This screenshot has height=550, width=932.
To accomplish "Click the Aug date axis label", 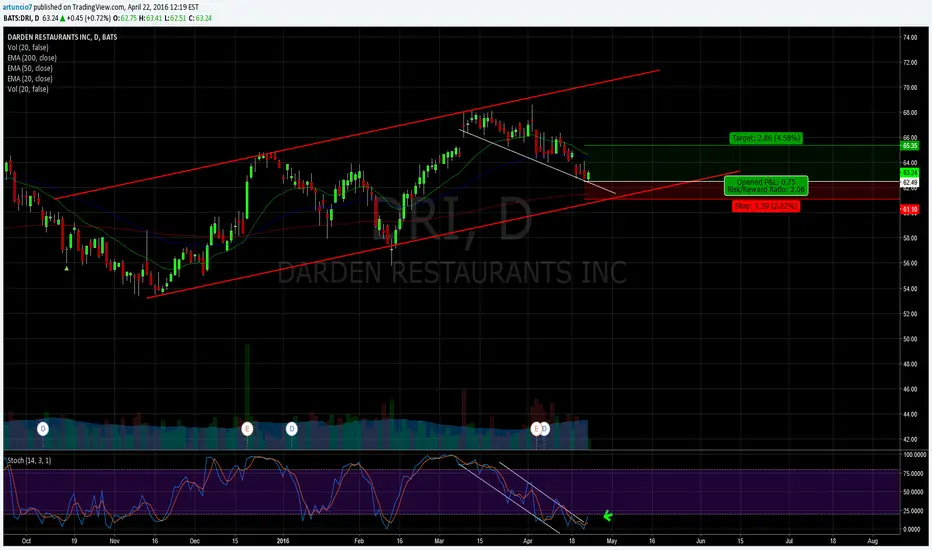I will (873, 541).
